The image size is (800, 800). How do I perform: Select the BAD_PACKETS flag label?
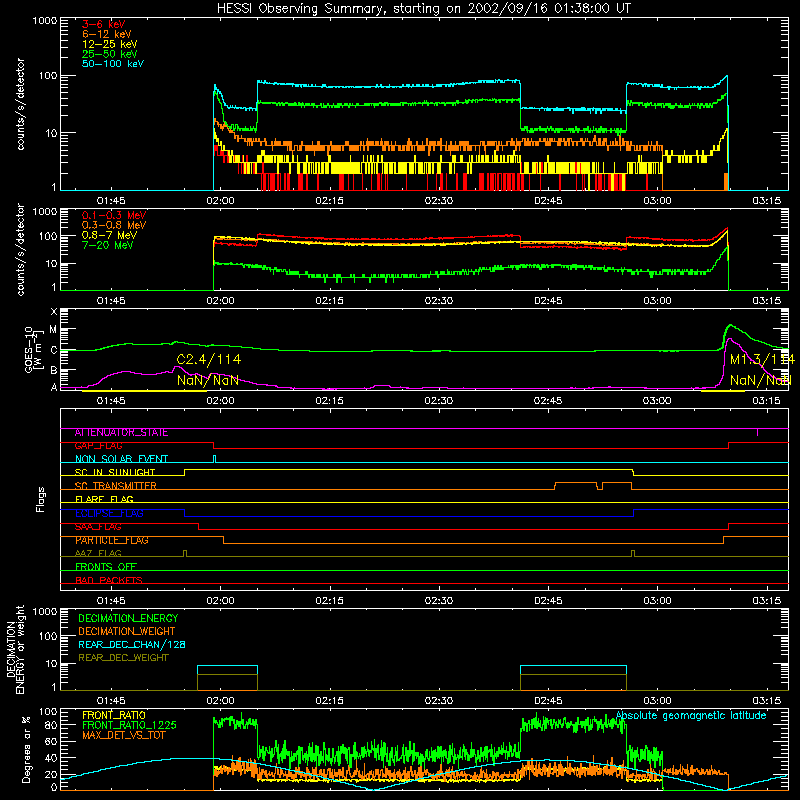pyautogui.click(x=109, y=580)
